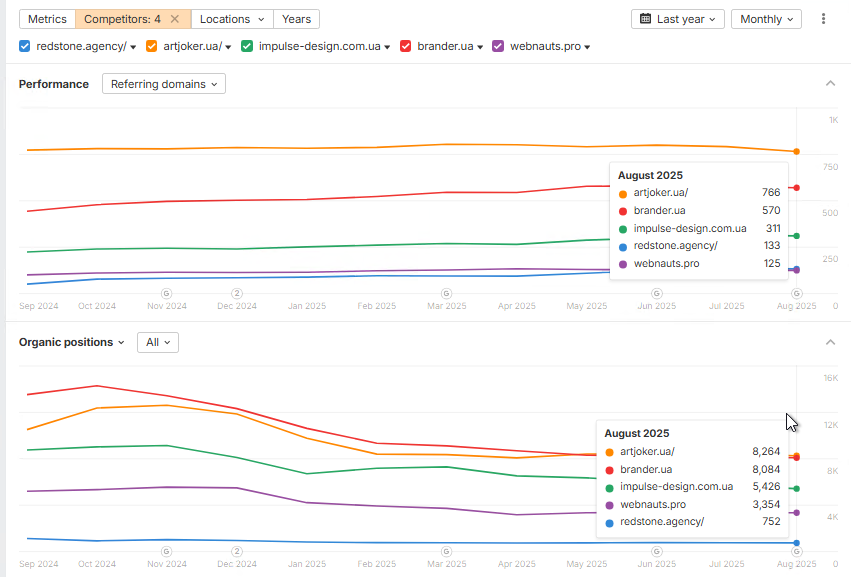Viewport: 851px width, 577px height.
Task: Collapse the Performance section chevron
Action: point(830,84)
